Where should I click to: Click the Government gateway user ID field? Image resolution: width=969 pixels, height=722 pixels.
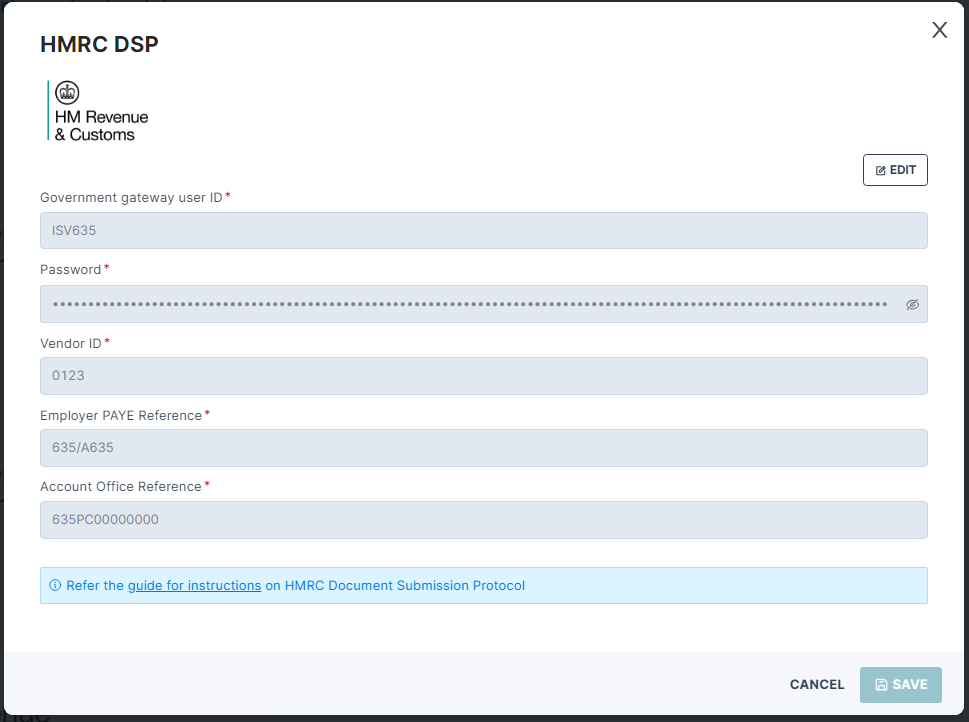click(x=483, y=231)
